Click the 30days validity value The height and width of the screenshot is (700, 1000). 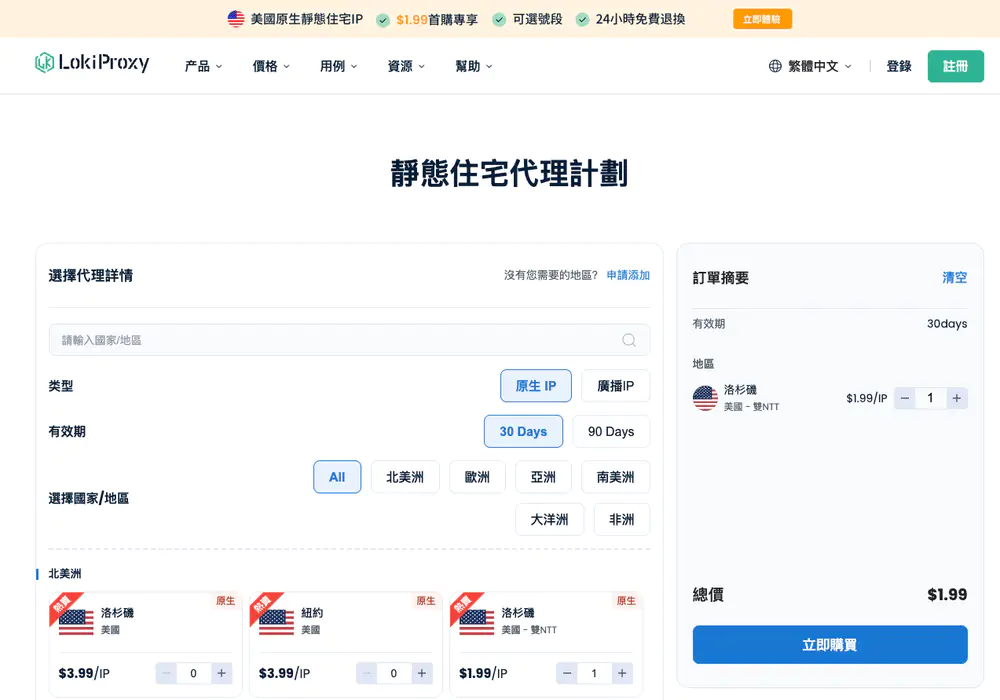947,324
